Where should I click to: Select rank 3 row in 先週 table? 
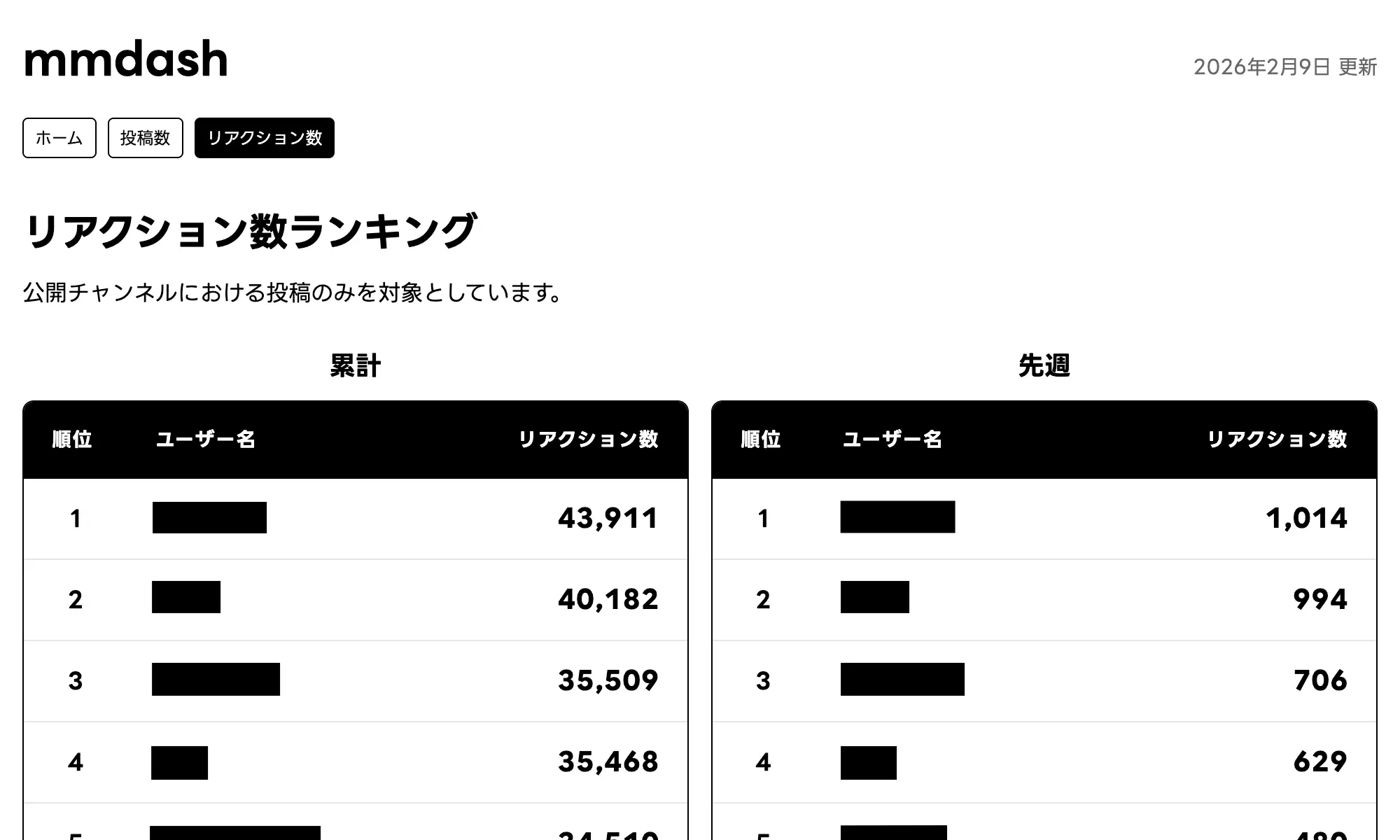pyautogui.click(x=1043, y=680)
